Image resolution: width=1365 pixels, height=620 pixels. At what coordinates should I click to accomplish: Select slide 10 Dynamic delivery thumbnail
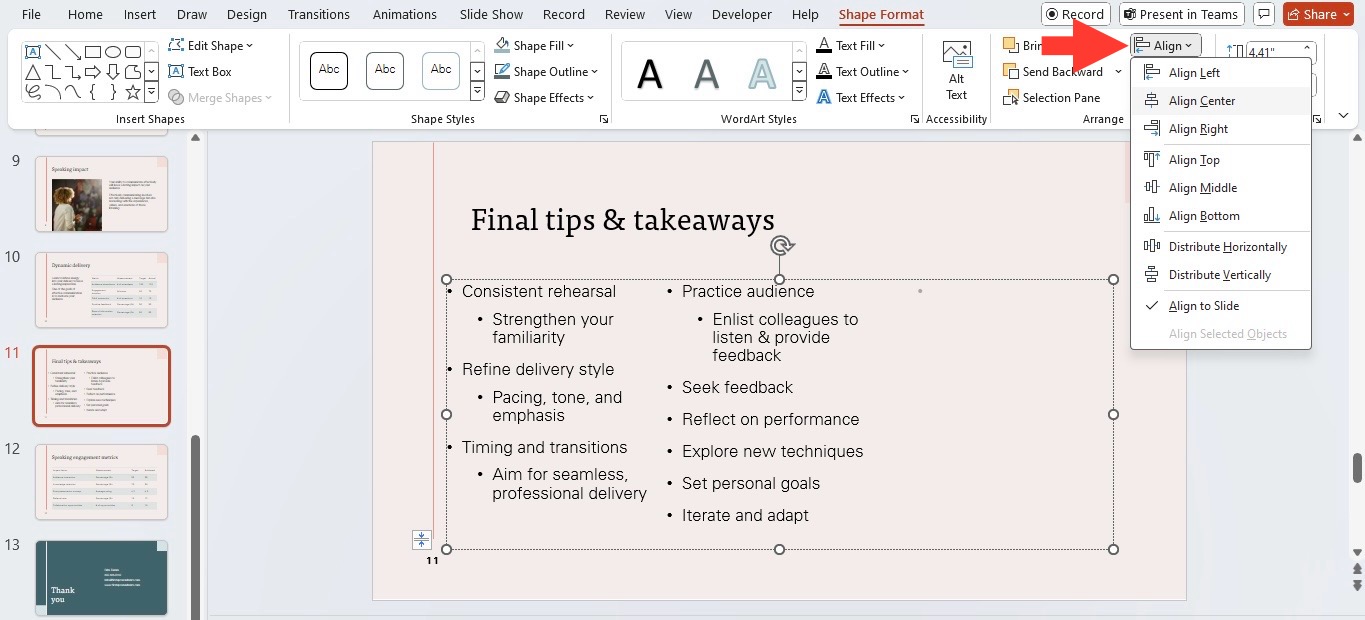click(x=102, y=290)
